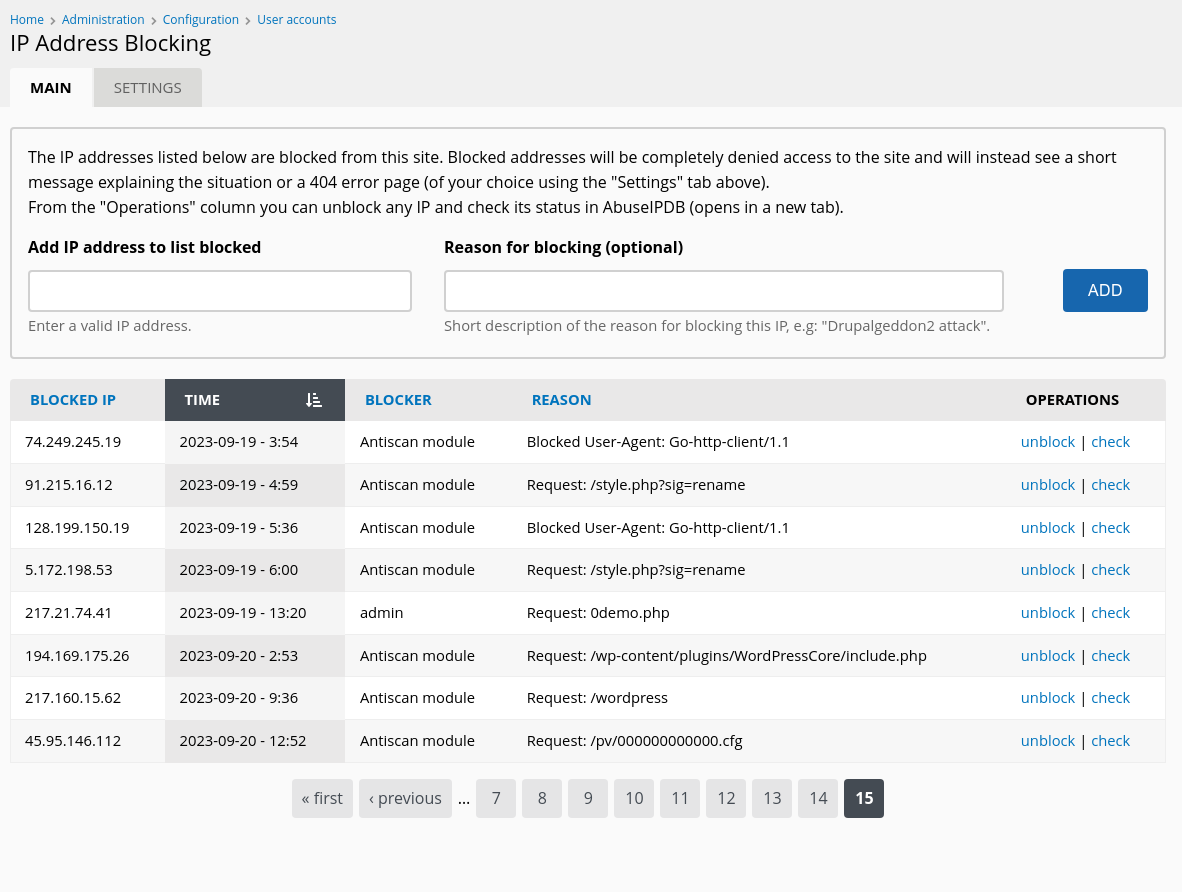Unblock IP 128.199.150.19
Screen dimensions: 1182x892
click(x=1048, y=528)
